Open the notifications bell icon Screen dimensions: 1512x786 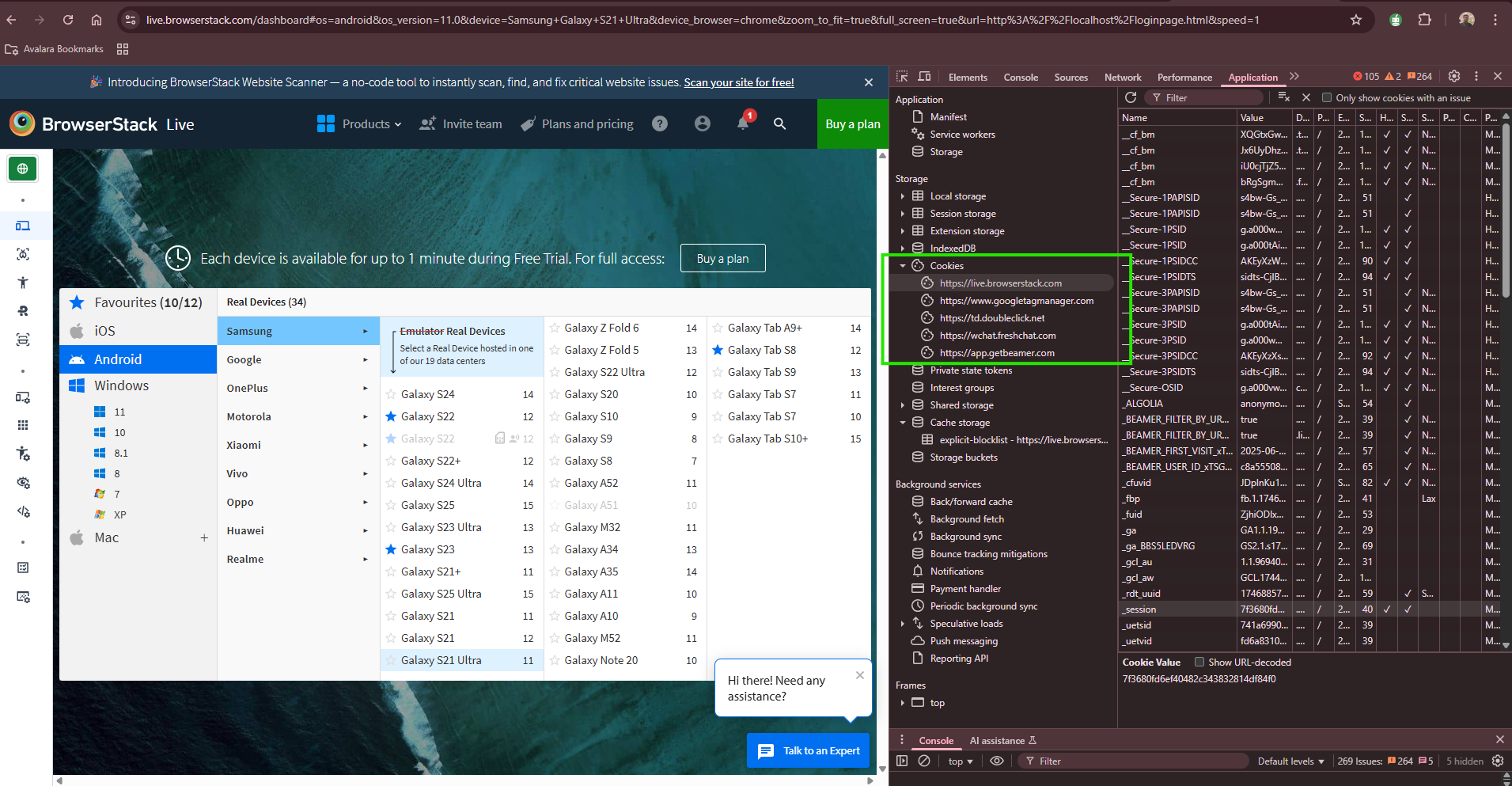(743, 123)
